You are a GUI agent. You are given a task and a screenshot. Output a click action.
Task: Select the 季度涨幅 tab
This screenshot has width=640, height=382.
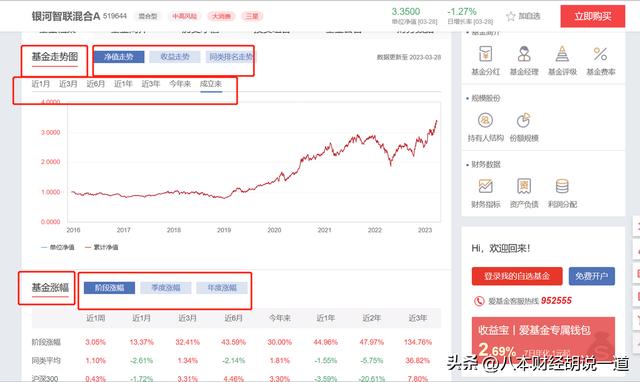tap(166, 288)
